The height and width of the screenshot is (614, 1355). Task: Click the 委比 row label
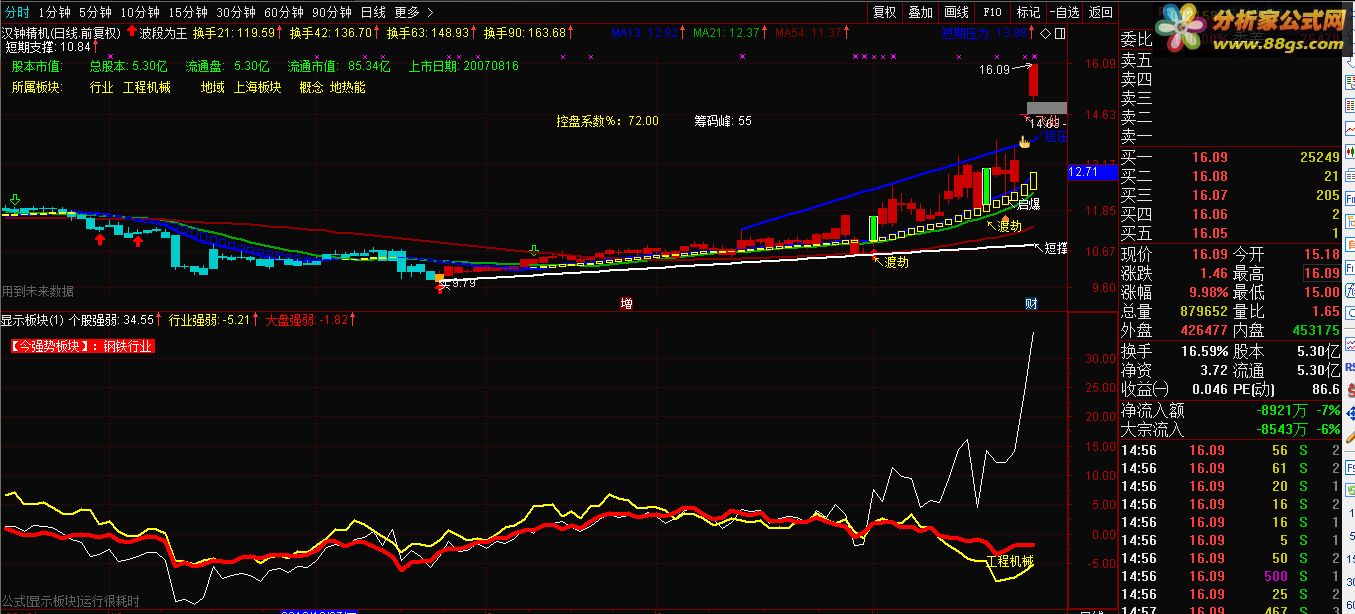coord(1136,41)
